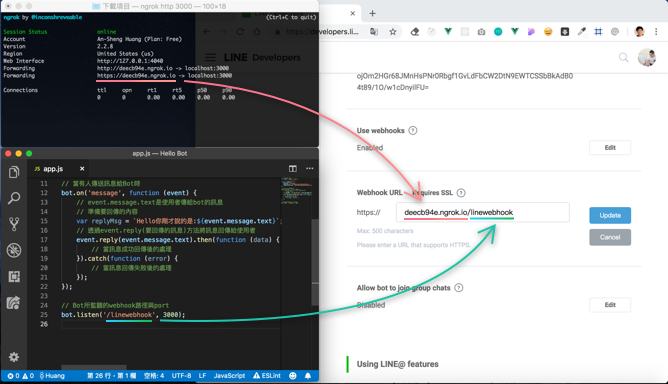
Task: Change indentation via 空格: 4 status item
Action: (154, 375)
